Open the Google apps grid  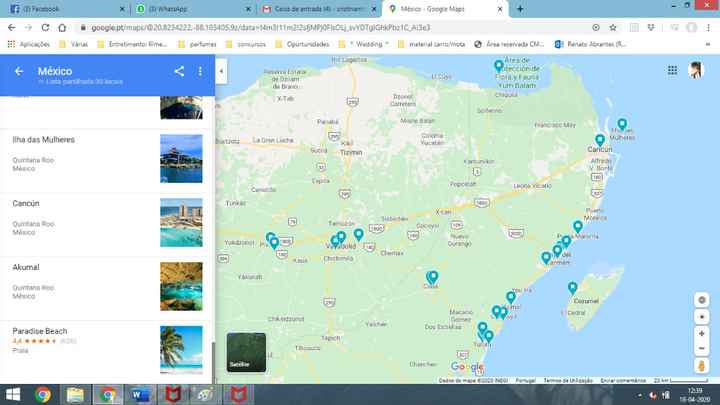click(672, 70)
